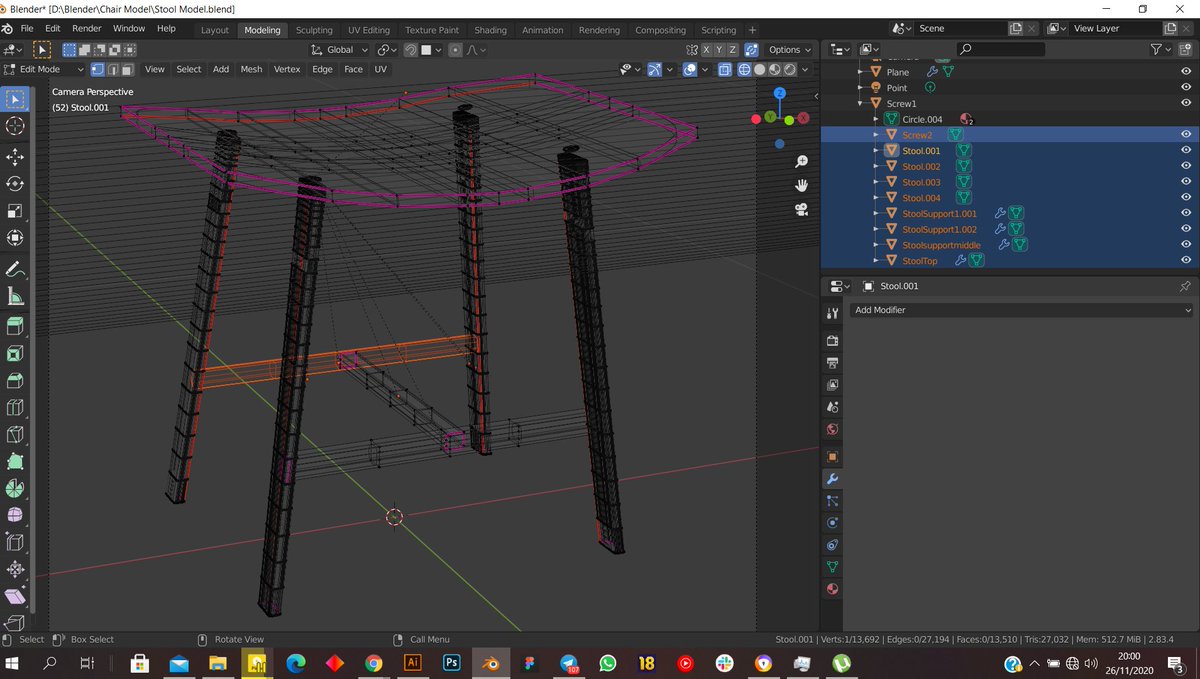Click the Add Modifier button
This screenshot has width=1200, height=679.
[1020, 310]
